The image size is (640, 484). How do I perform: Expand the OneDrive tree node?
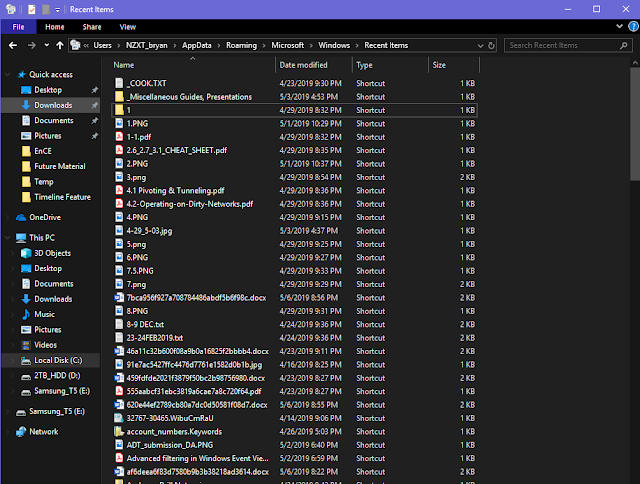click(x=8, y=218)
